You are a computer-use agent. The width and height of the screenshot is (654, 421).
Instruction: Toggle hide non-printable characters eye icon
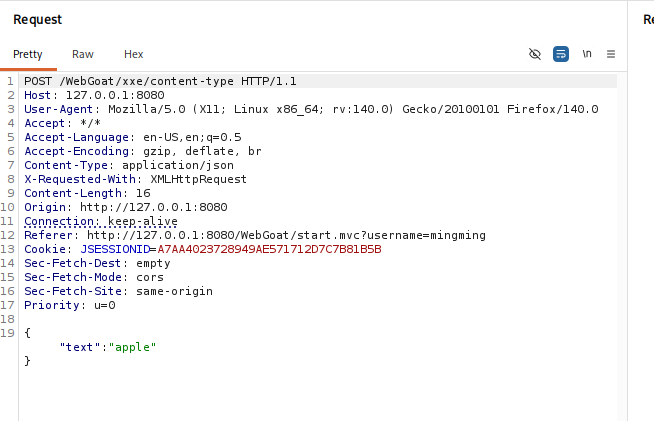(x=535, y=54)
